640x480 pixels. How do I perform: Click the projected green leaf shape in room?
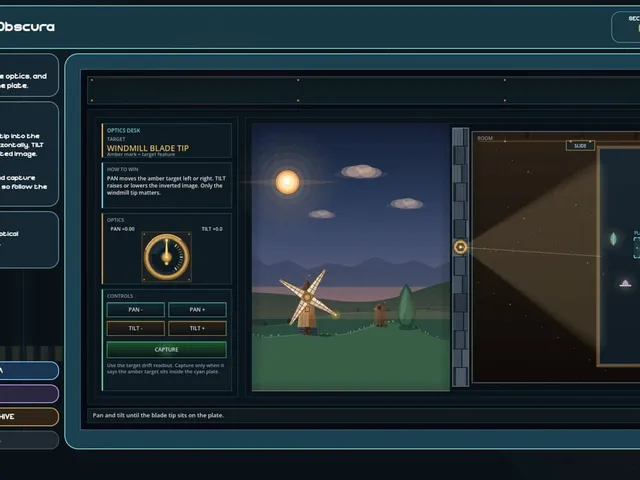(x=613, y=239)
